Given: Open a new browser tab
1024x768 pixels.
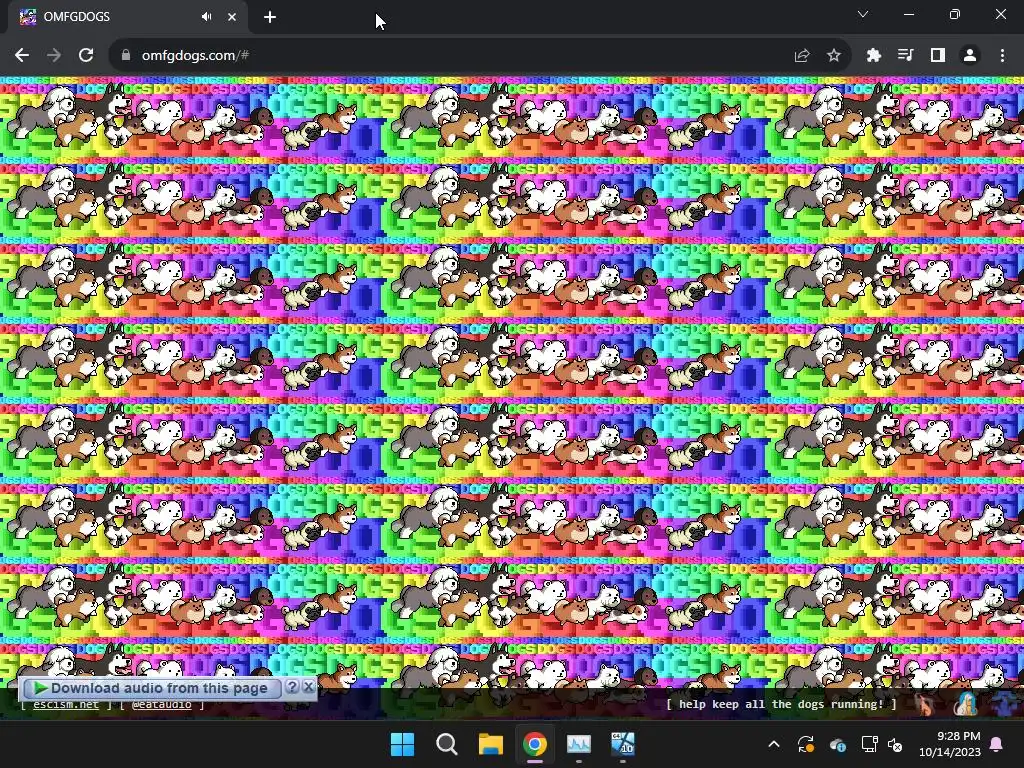Looking at the screenshot, I should tap(270, 17).
